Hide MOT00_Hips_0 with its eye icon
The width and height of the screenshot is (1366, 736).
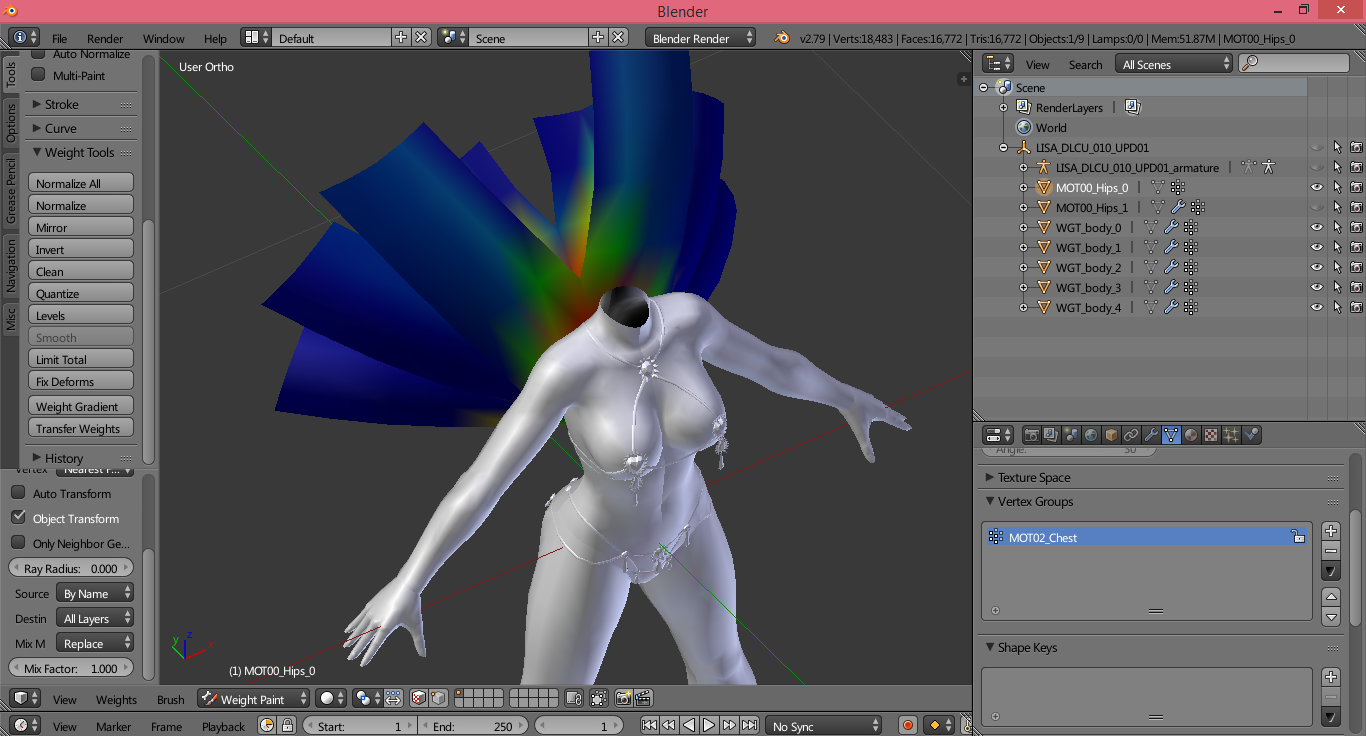coord(1317,187)
